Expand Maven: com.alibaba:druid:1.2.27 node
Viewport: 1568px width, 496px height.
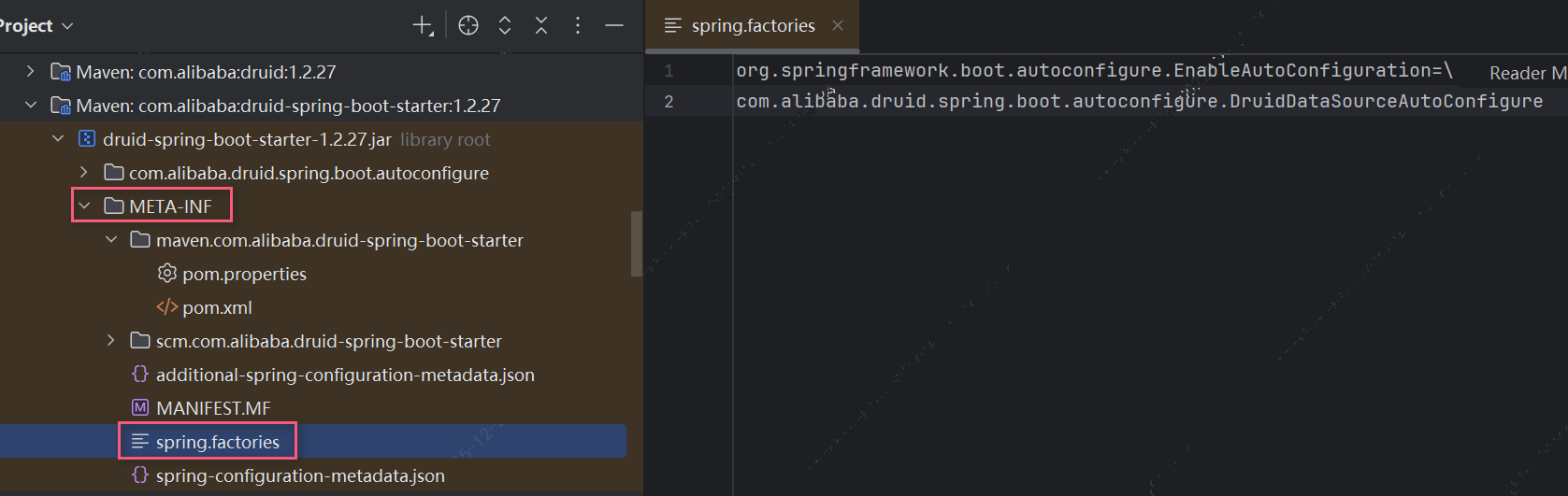[31, 71]
